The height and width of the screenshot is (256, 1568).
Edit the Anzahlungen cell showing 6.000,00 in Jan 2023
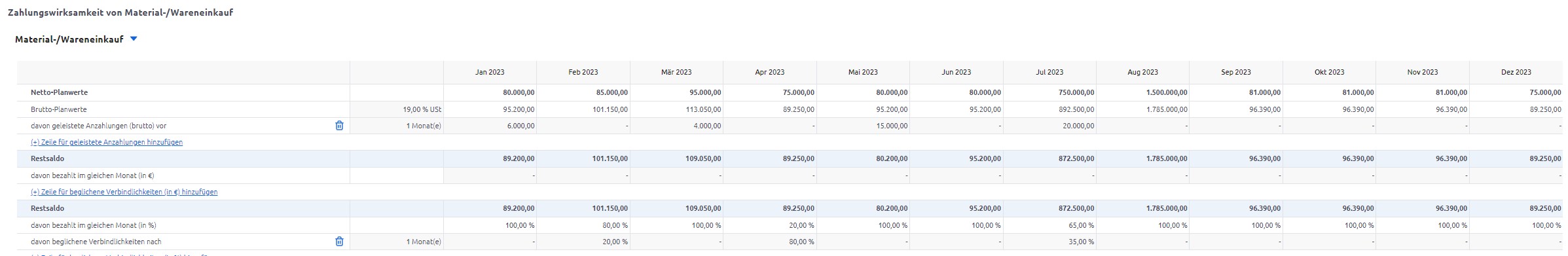click(490, 126)
